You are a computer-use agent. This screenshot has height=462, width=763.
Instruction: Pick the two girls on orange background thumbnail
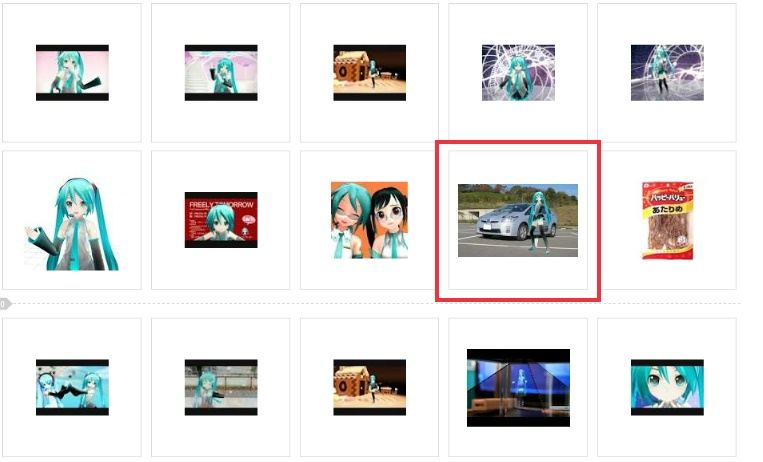(x=369, y=220)
